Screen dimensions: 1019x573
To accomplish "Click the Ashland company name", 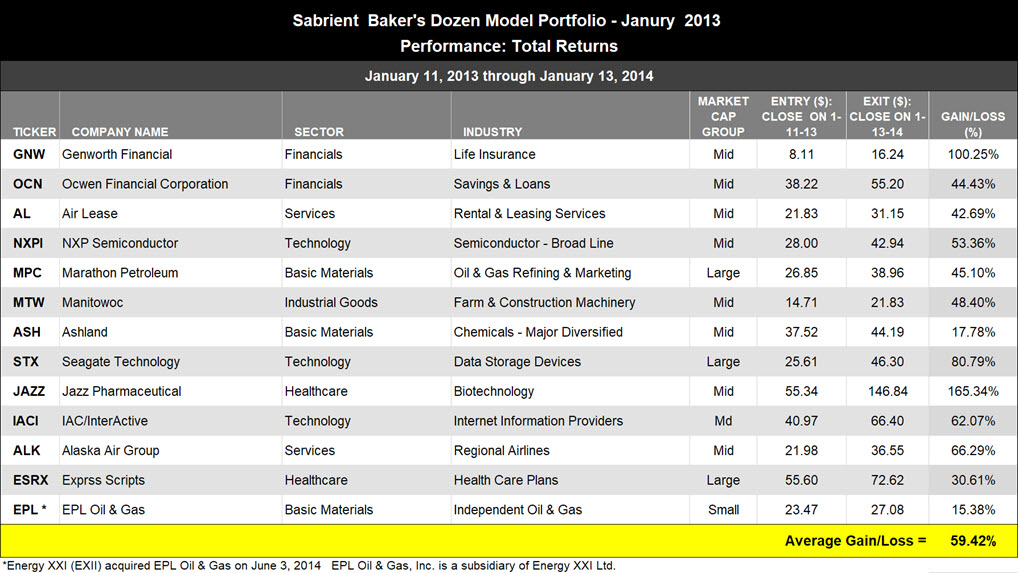I will (84, 333).
